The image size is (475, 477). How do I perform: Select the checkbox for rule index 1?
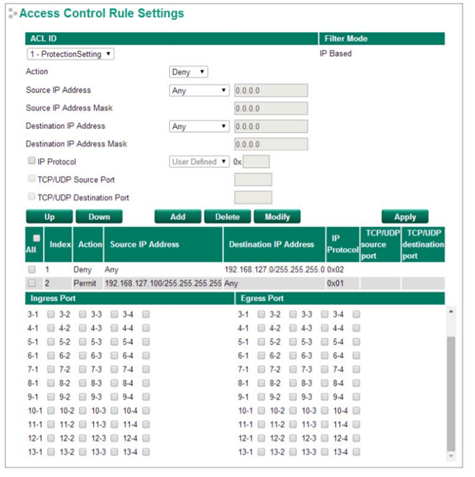click(x=32, y=269)
